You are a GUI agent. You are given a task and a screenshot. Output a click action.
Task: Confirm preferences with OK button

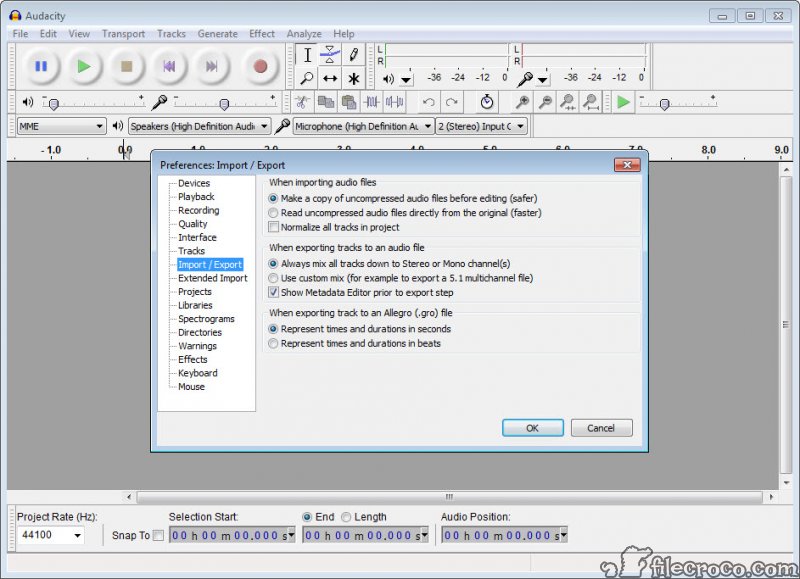pos(533,428)
